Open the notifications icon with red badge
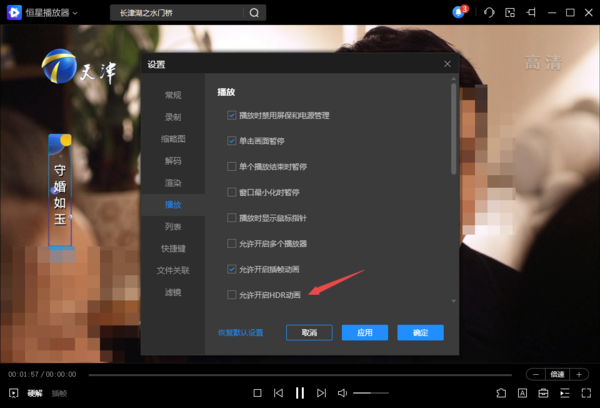 459,13
